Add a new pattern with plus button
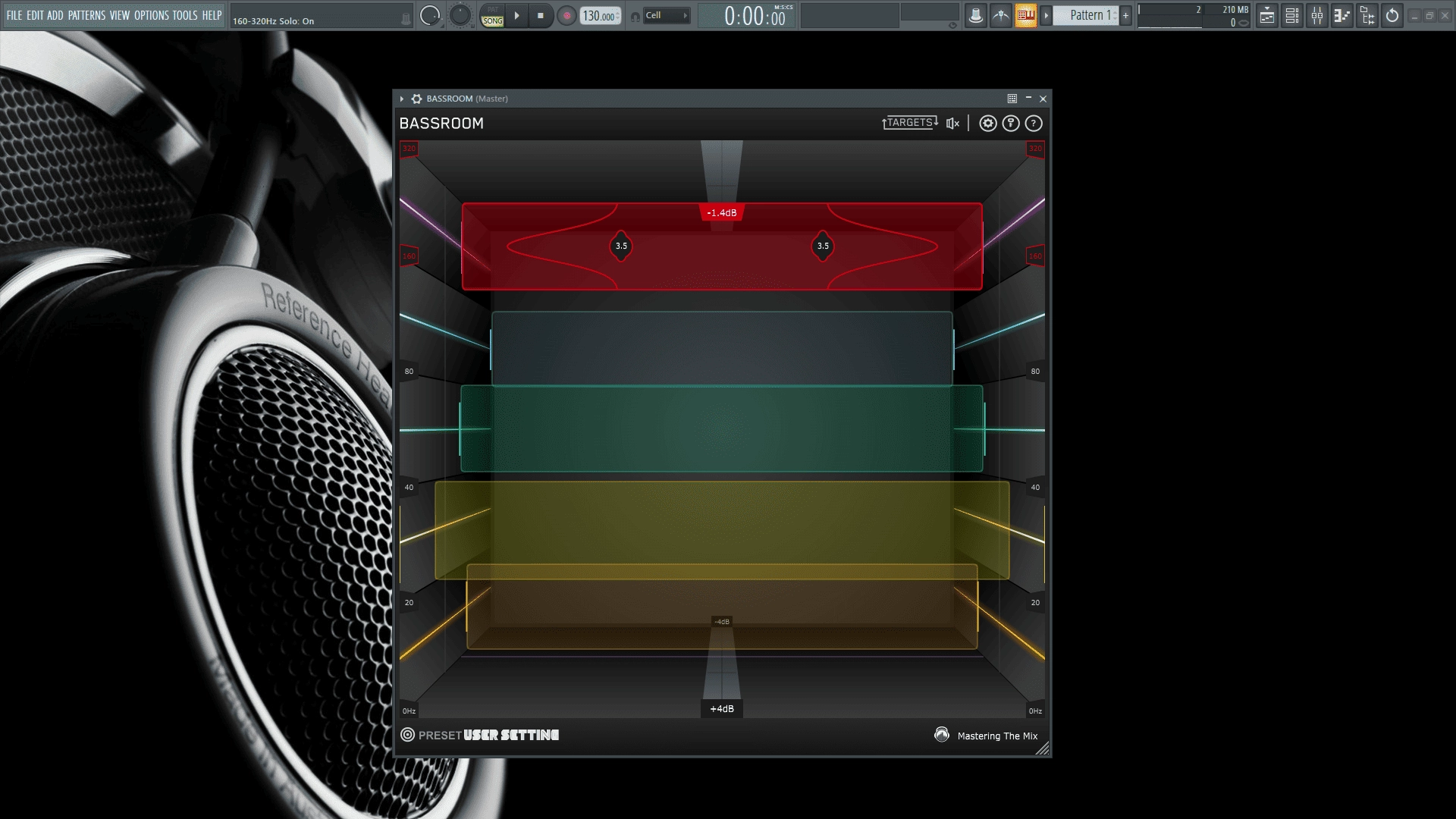 [x=1126, y=15]
